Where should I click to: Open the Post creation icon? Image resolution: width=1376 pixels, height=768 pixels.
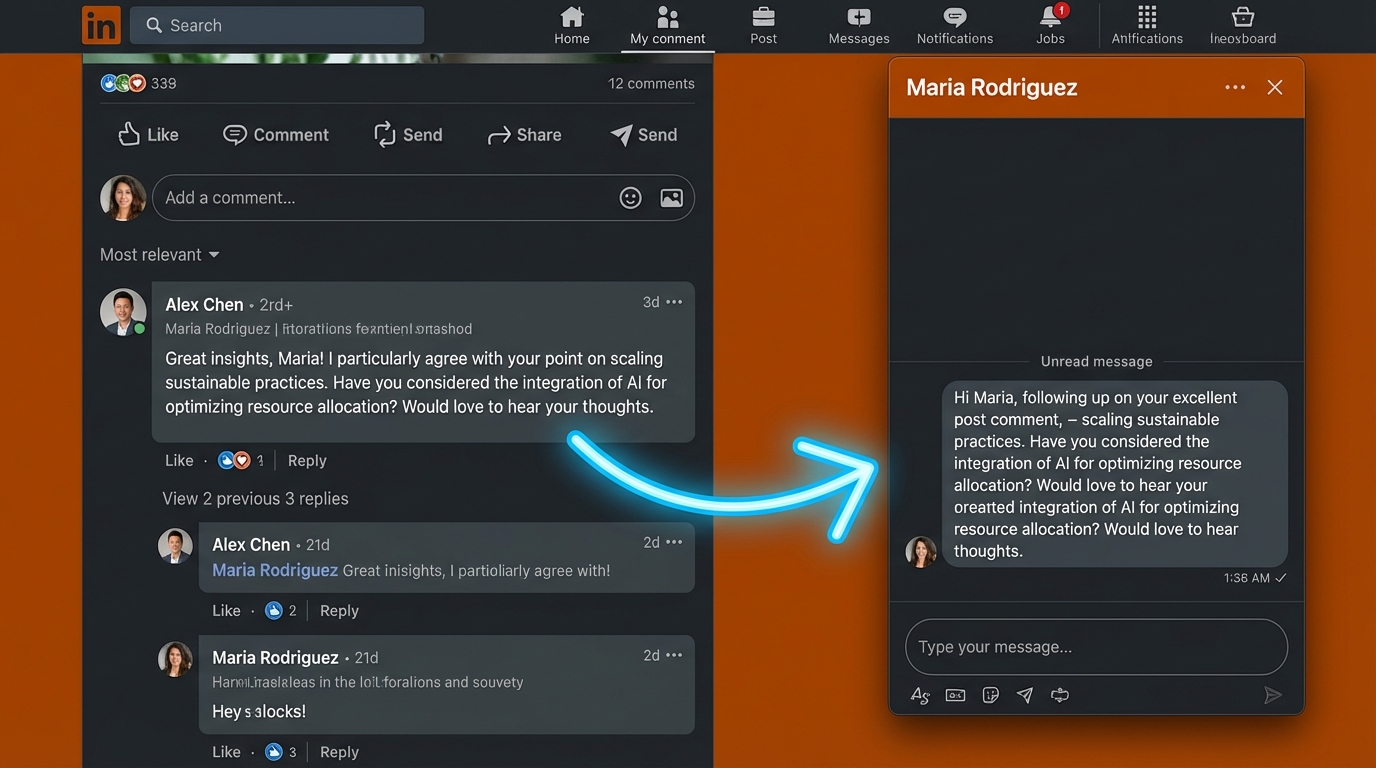[x=763, y=25]
